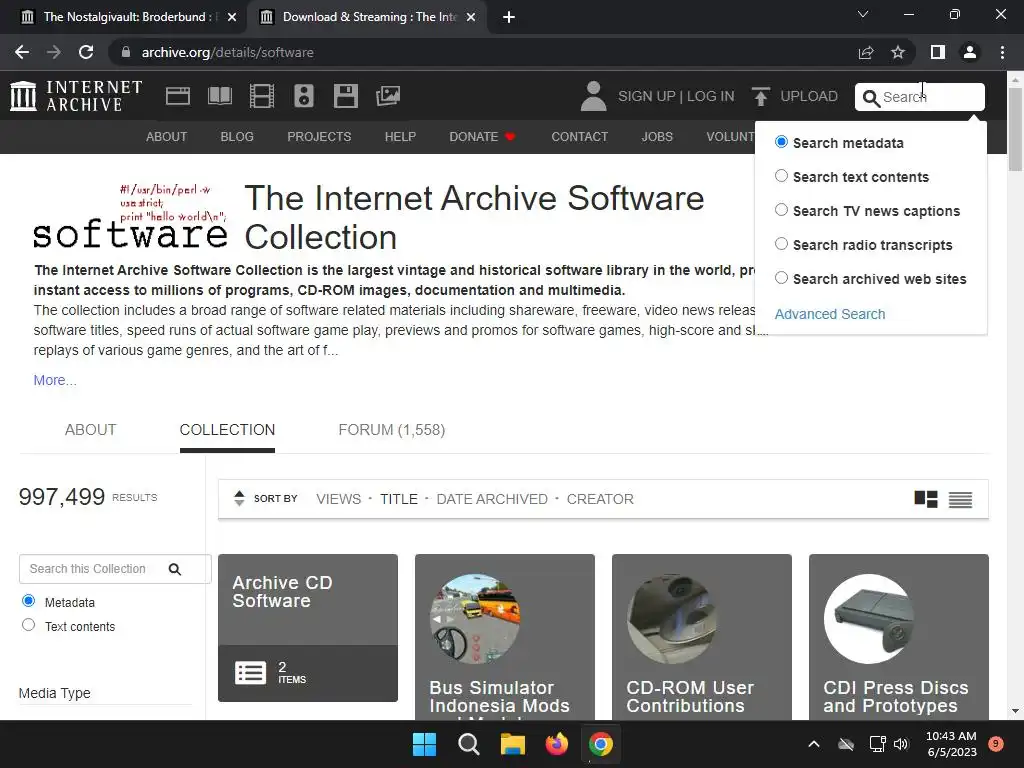This screenshot has width=1024, height=768.
Task: Open Windows taskbar search
Action: click(x=468, y=744)
